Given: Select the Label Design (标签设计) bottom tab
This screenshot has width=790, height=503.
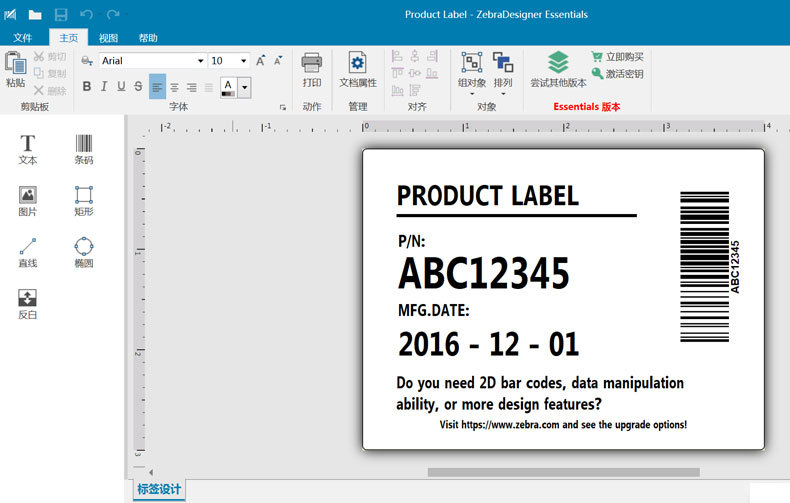Looking at the screenshot, I should pos(159,489).
